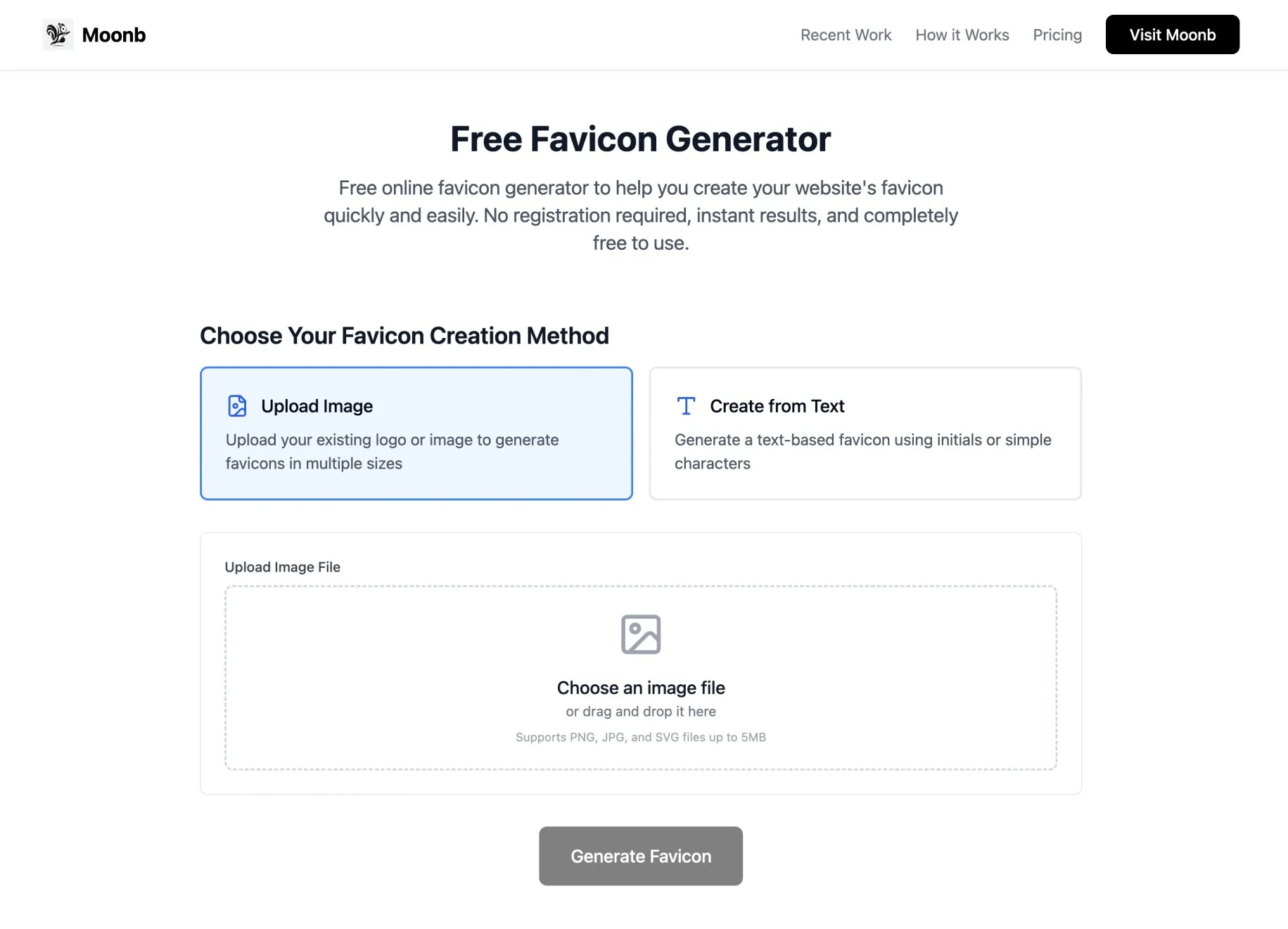Click the blue "T" icon on Create from Text card
This screenshot has height=929, width=1288.
(x=685, y=406)
